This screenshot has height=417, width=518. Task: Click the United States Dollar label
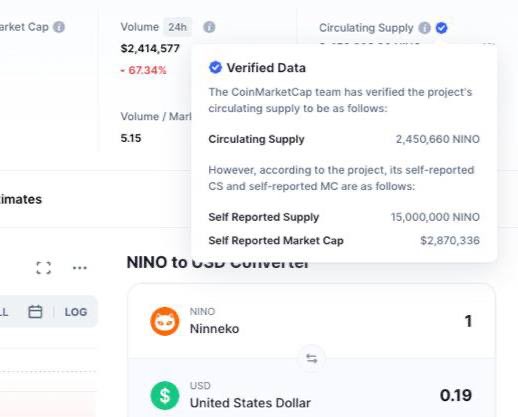(x=250, y=403)
